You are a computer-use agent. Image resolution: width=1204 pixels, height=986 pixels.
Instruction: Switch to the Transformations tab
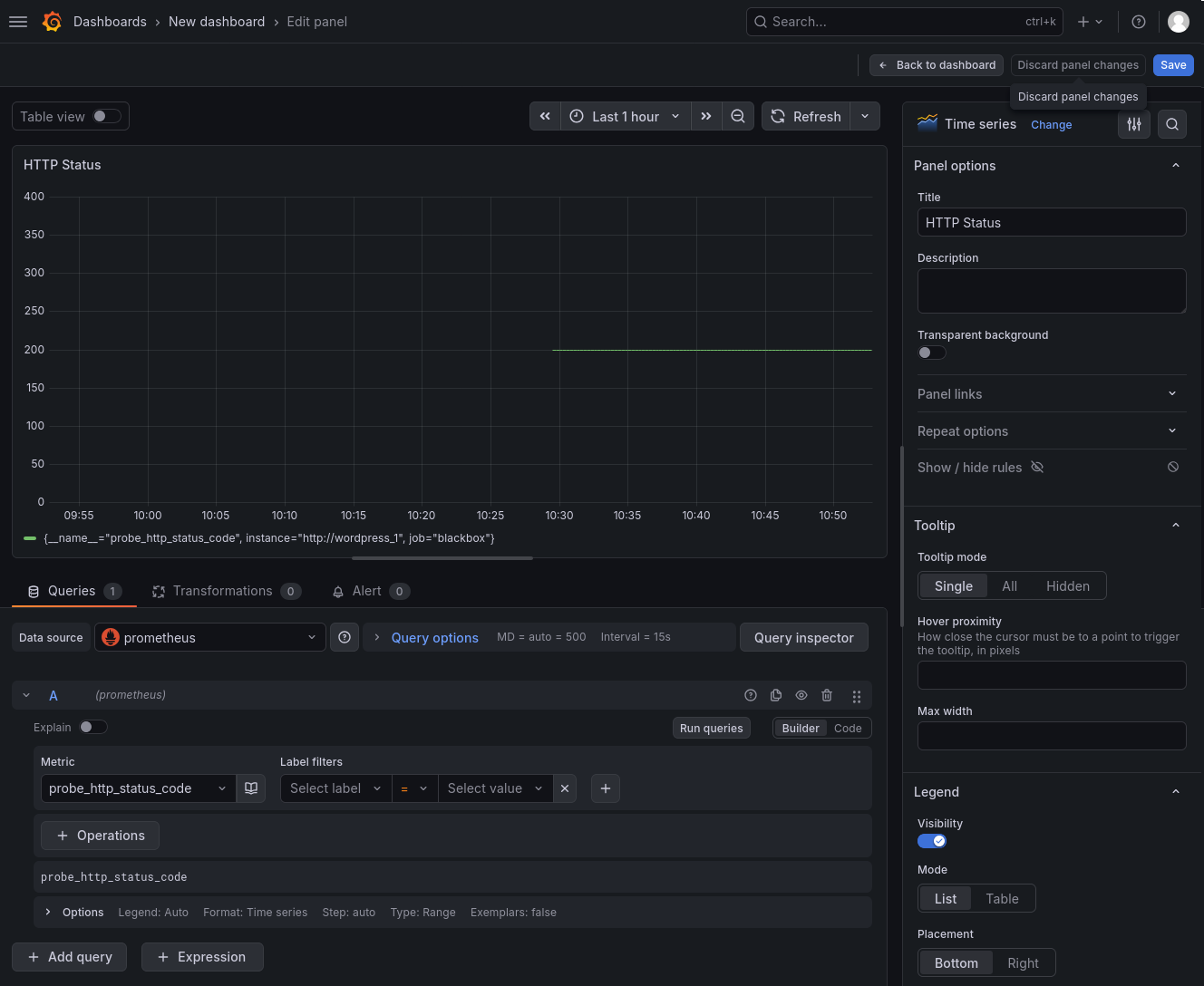click(x=227, y=591)
